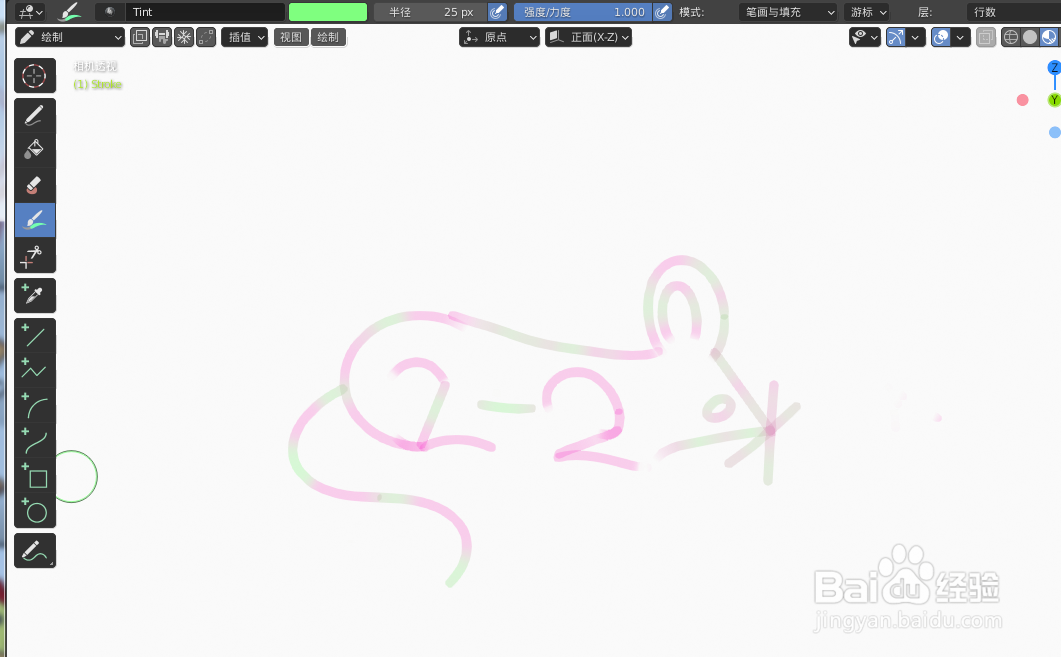The image size is (1061, 657).
Task: Toggle pen pressure for 强度/力度 strength
Action: tap(661, 12)
